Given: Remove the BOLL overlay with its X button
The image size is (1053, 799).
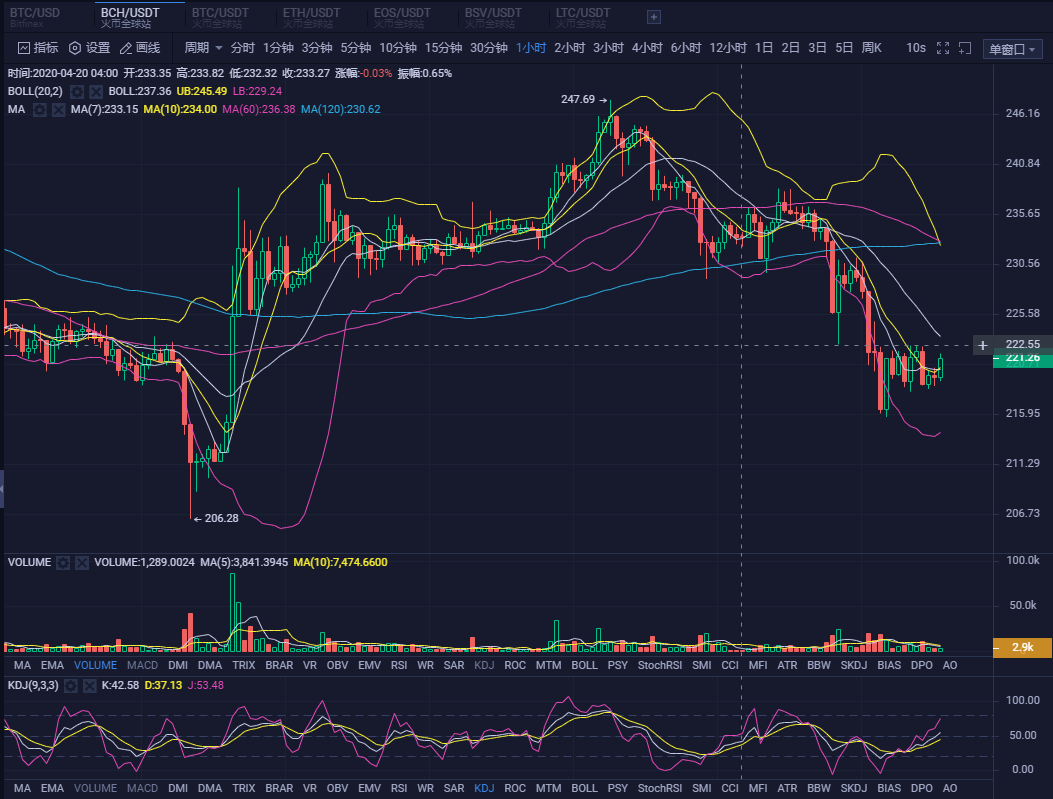Looking at the screenshot, I should [94, 91].
